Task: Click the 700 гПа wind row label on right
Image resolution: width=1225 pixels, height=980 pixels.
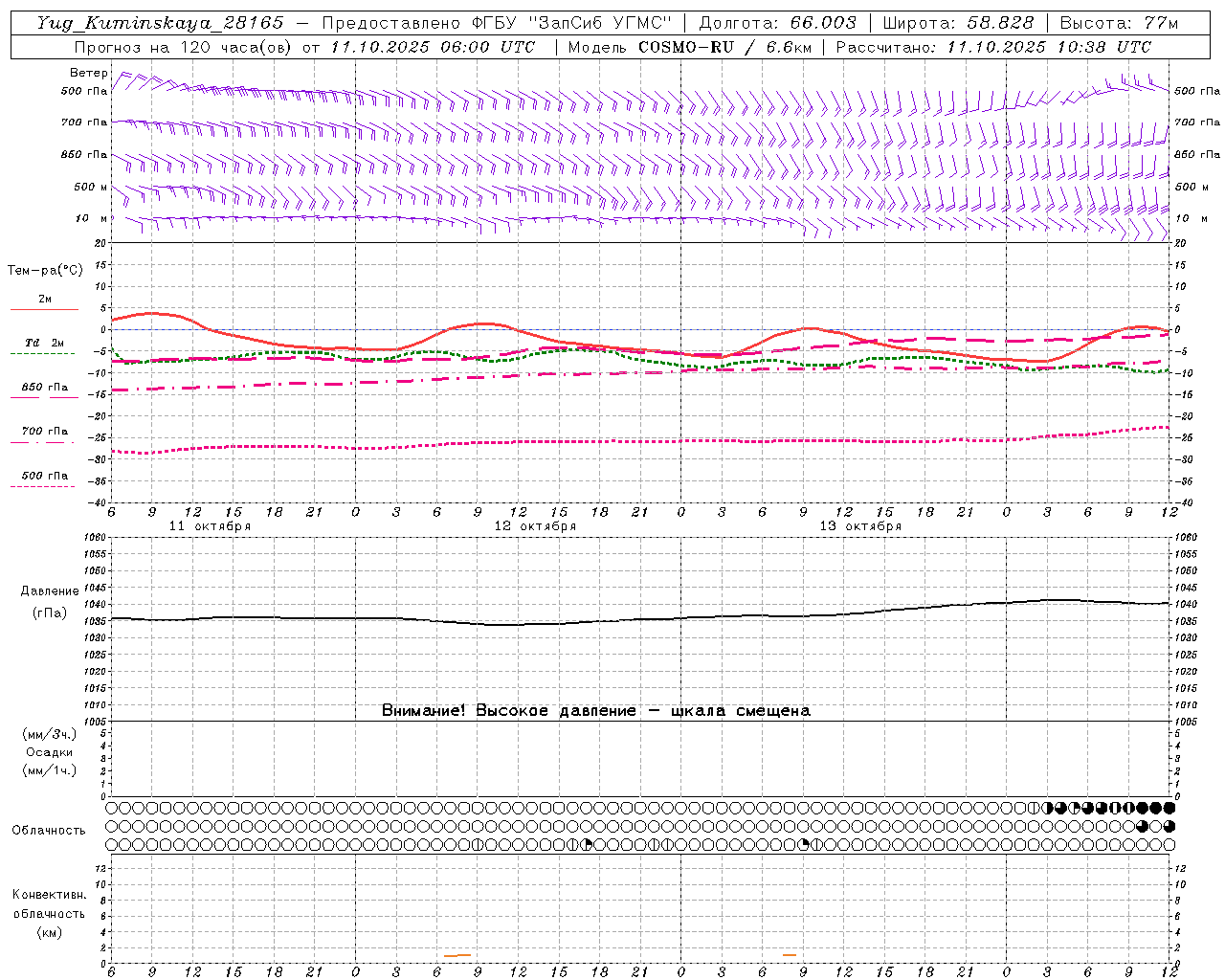Action: 1197,122
